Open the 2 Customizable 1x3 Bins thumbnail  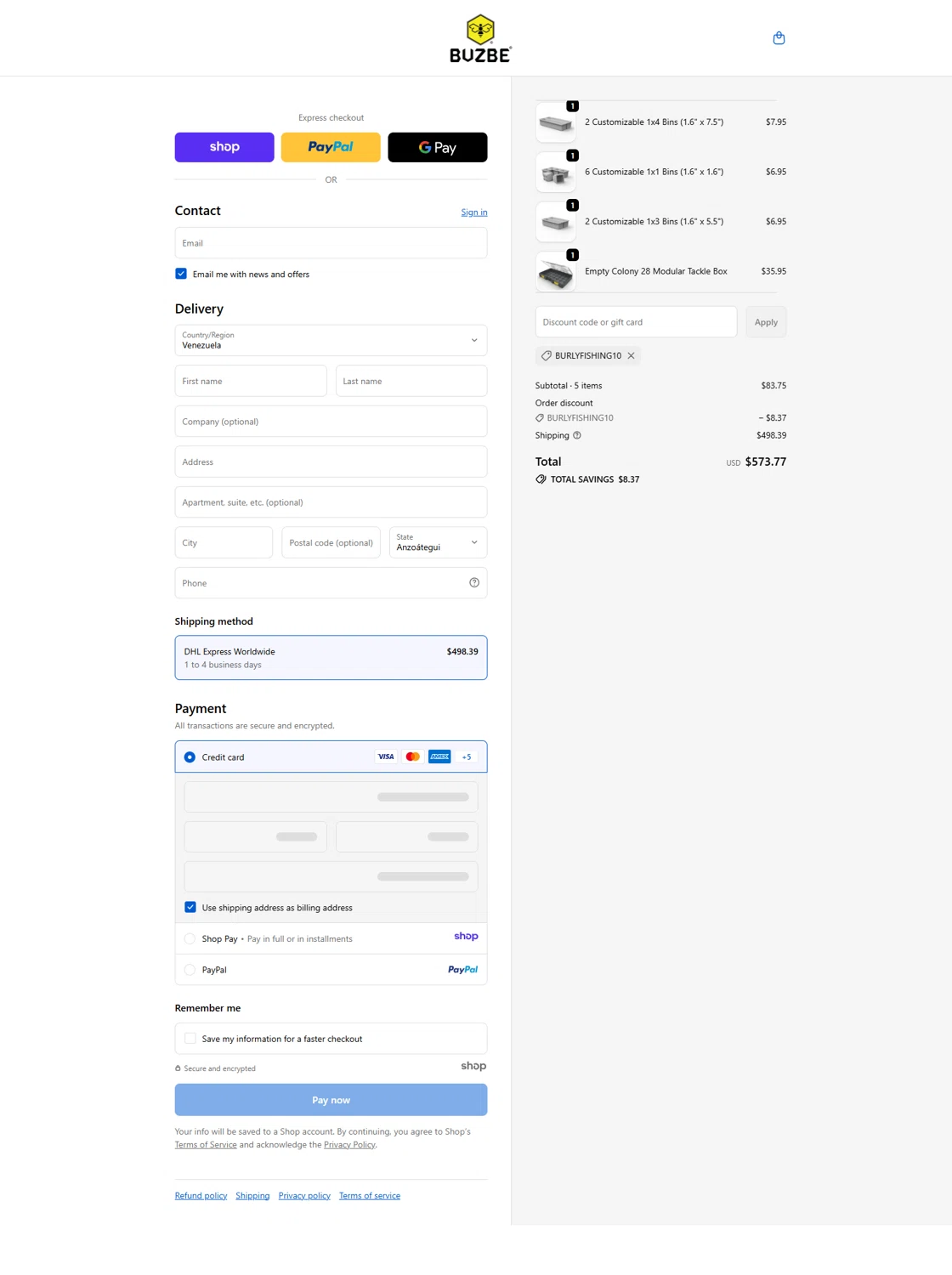click(556, 222)
